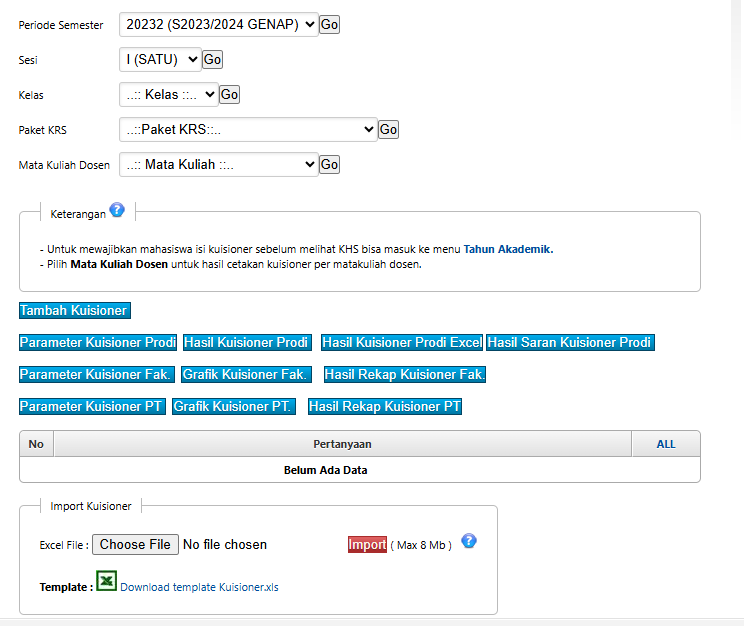The image size is (744, 626).
Task: Click Go next to Sesi
Action: [x=213, y=60]
